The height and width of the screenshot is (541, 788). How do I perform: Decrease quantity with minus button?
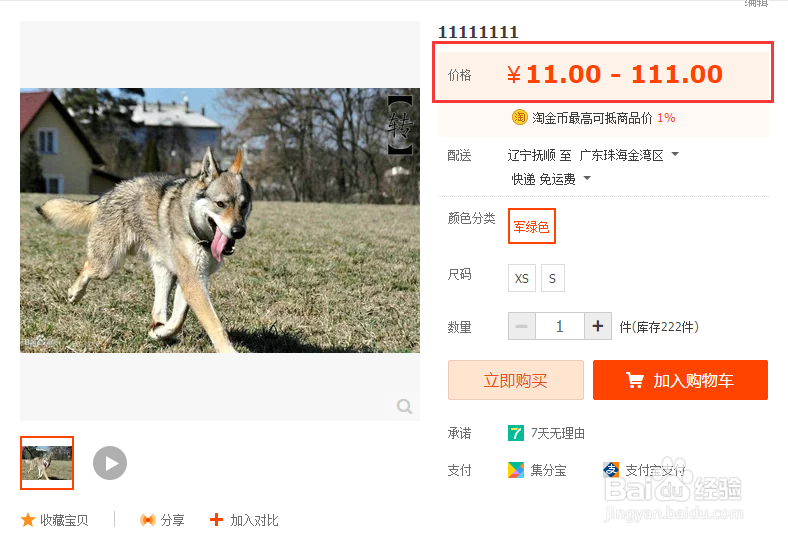[522, 326]
